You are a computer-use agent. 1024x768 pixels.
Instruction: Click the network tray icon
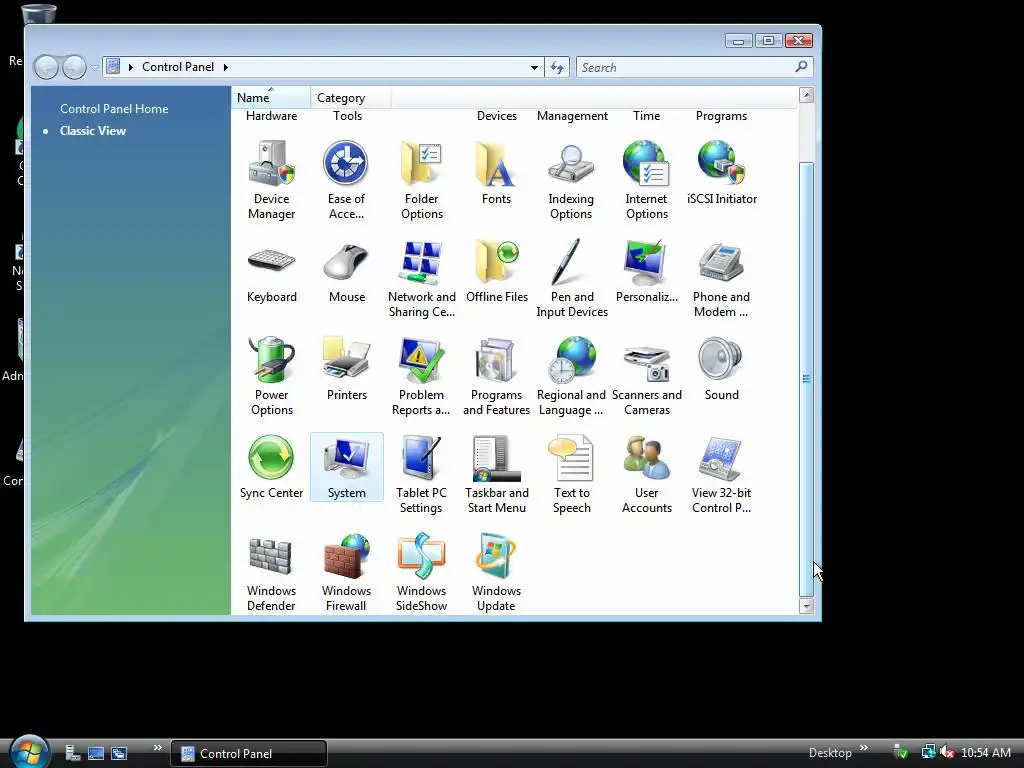coord(928,753)
